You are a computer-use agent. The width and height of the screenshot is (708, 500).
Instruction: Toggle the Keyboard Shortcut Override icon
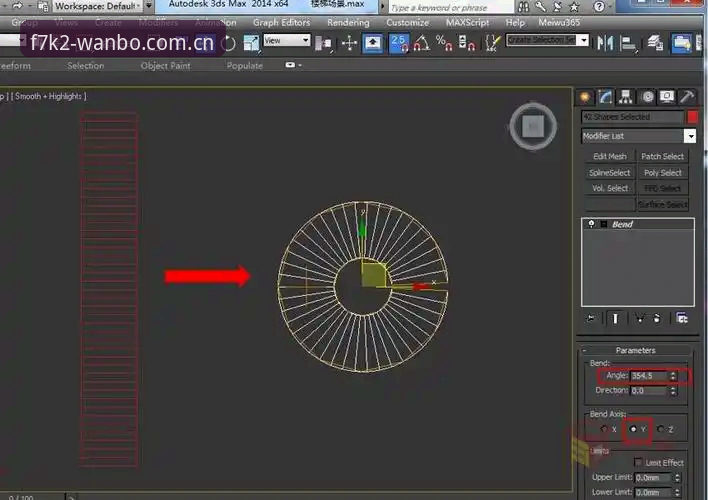[x=373, y=43]
